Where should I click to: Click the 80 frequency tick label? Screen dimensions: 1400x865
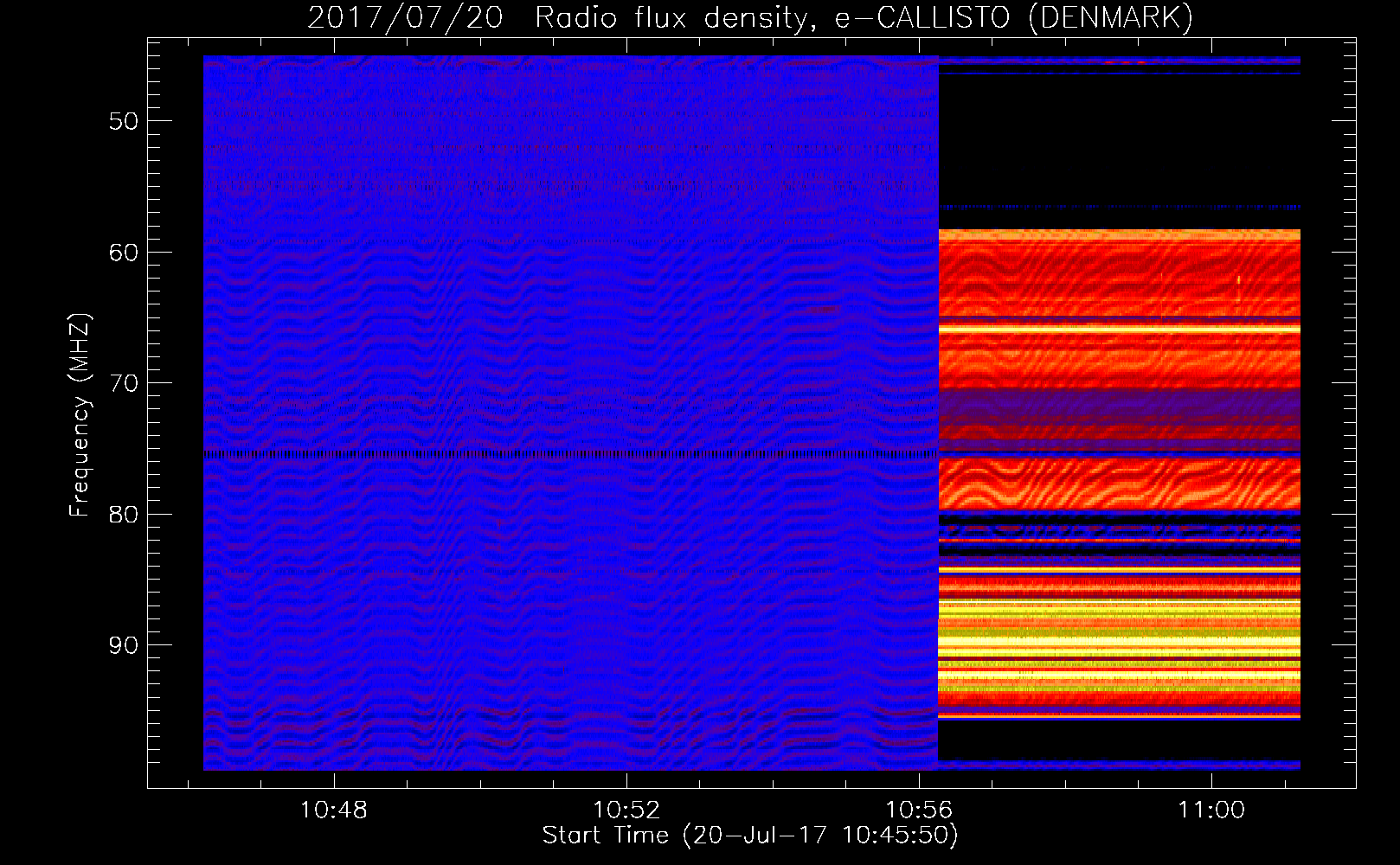click(x=124, y=515)
